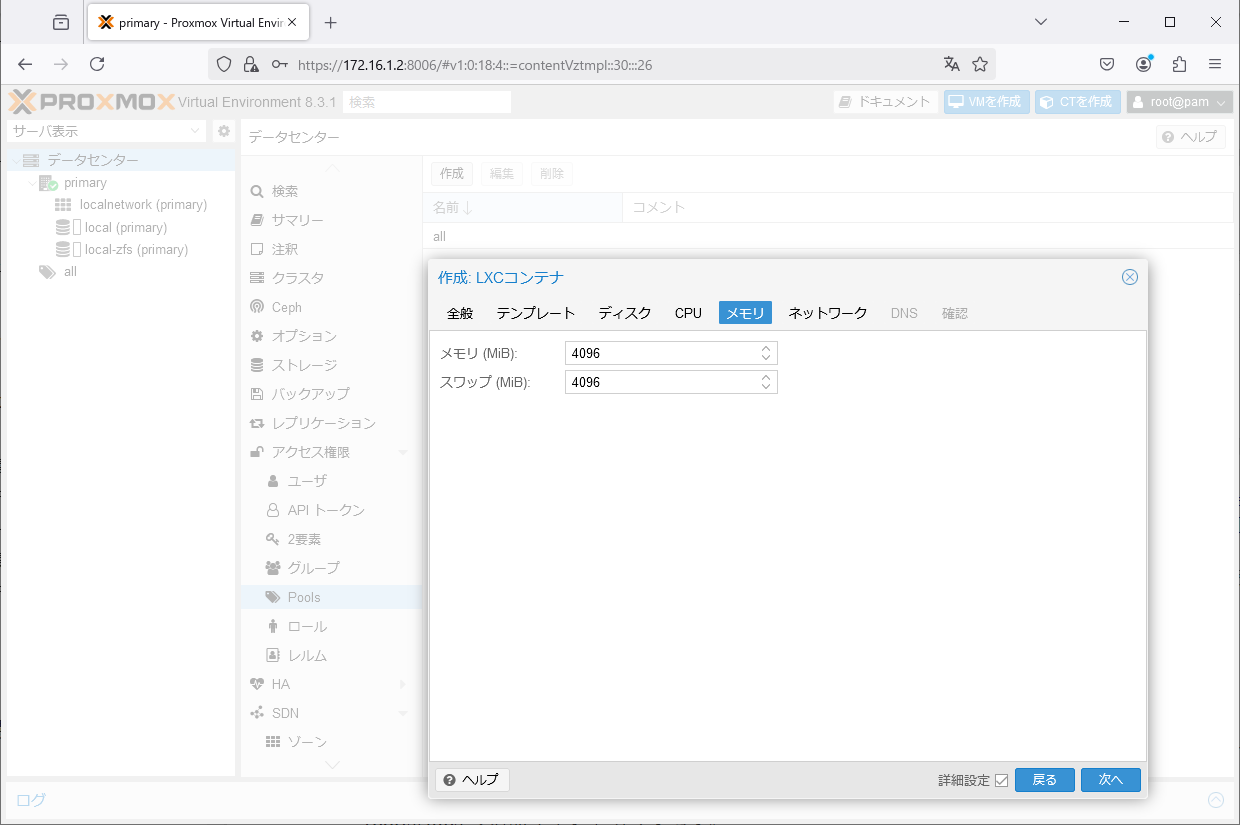
Task: Close the LXC container creation dialog
Action: tap(1130, 277)
